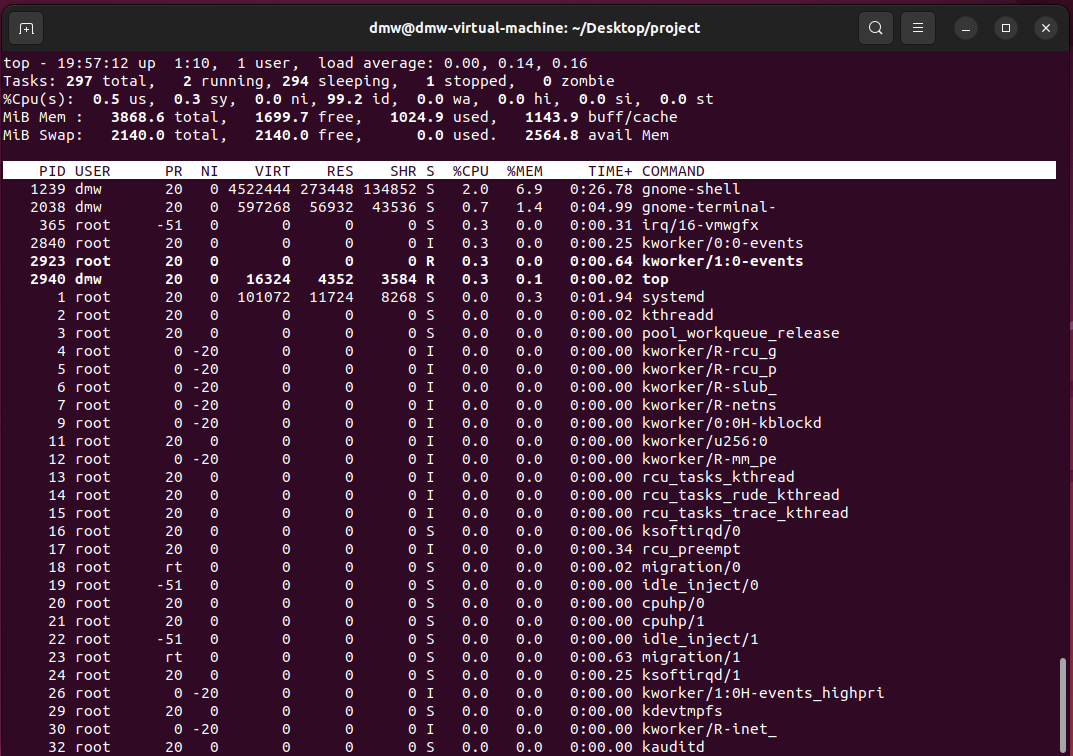Select the systemd process command name

(x=674, y=297)
